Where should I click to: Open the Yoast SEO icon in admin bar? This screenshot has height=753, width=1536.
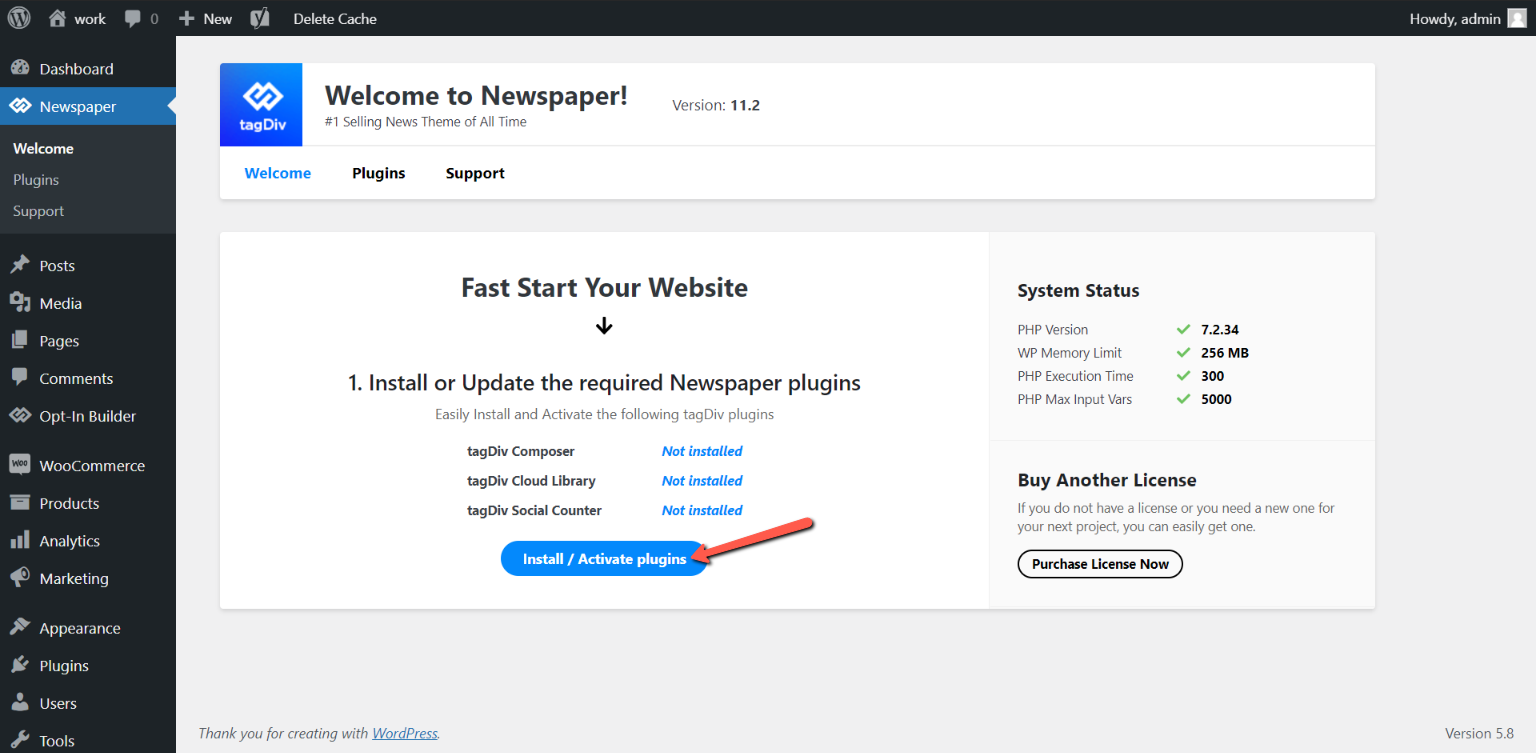click(260, 18)
